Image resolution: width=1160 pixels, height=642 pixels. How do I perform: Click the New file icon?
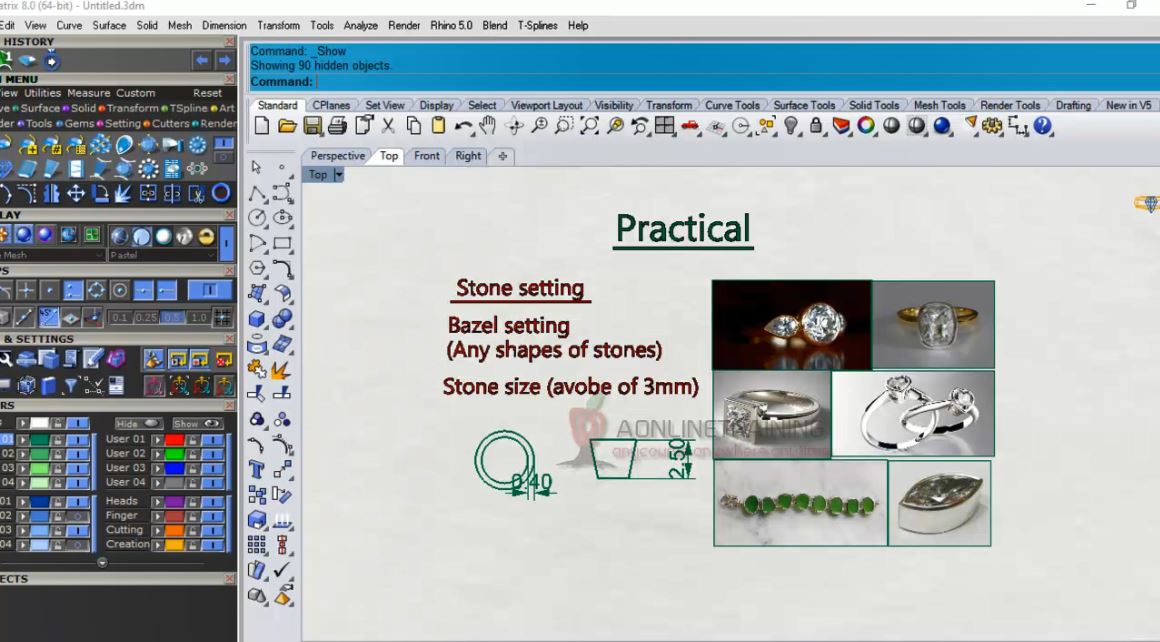262,126
